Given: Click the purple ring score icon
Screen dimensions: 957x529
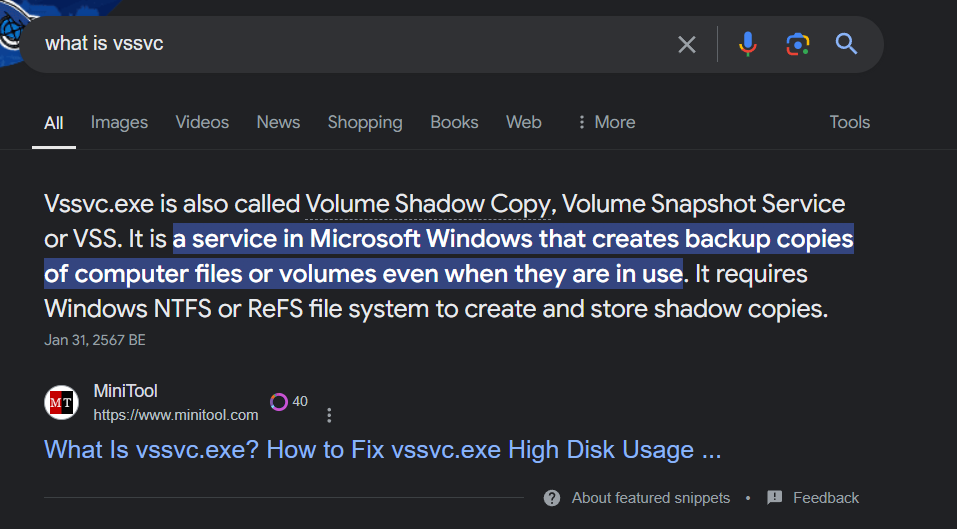Looking at the screenshot, I should [279, 402].
